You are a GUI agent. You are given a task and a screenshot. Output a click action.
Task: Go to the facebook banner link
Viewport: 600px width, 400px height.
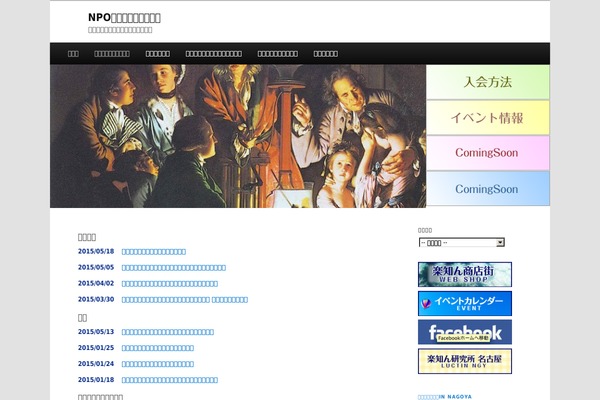click(465, 332)
